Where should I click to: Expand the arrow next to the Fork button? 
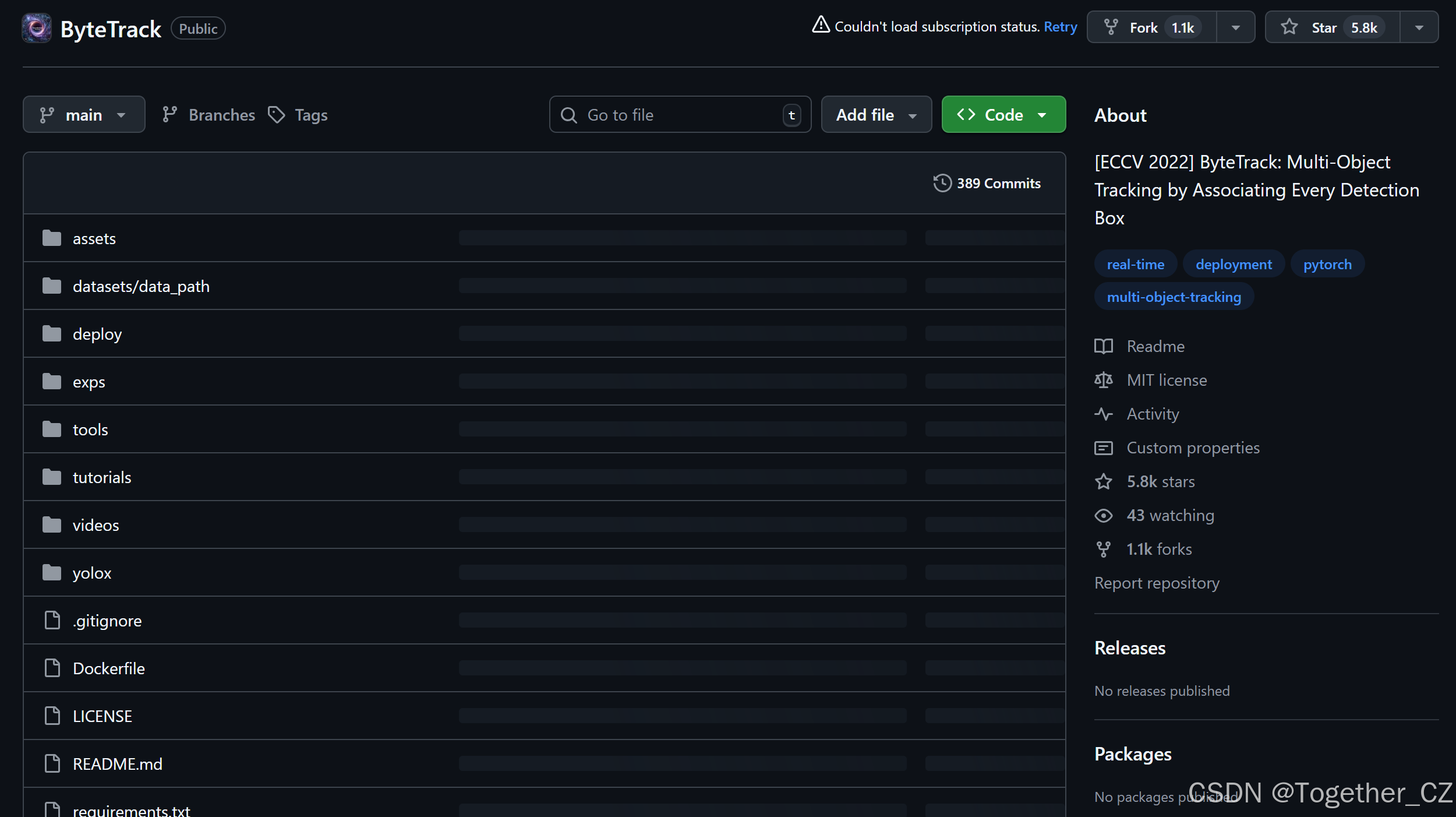click(x=1235, y=27)
